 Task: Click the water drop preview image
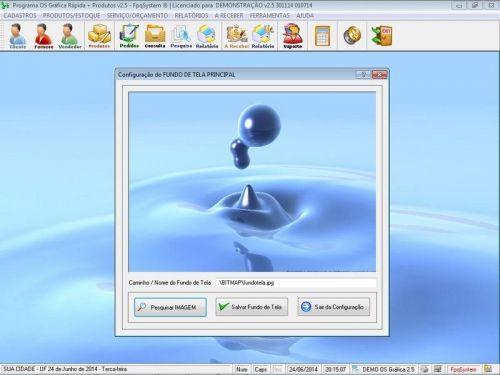pyautogui.click(x=252, y=182)
